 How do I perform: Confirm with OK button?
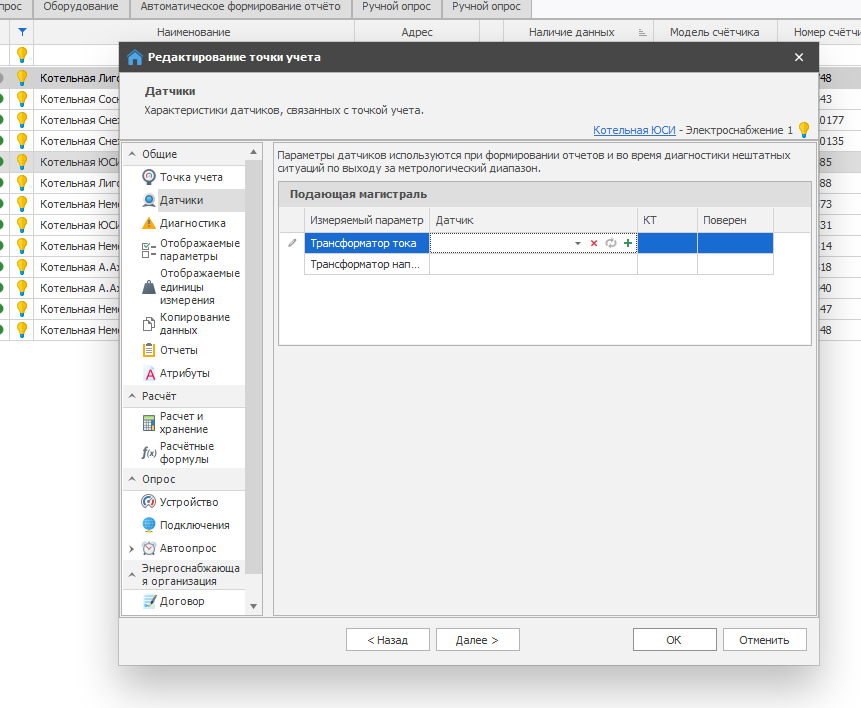(x=674, y=640)
